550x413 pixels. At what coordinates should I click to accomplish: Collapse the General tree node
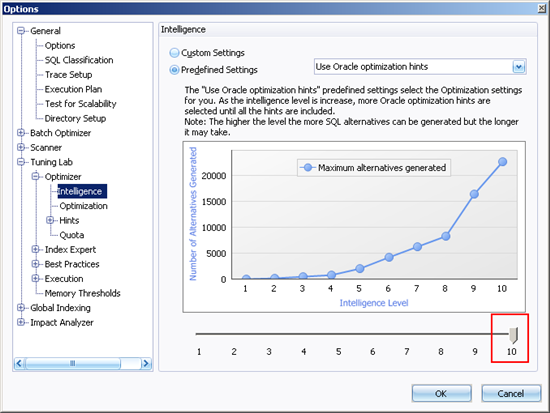(21, 31)
